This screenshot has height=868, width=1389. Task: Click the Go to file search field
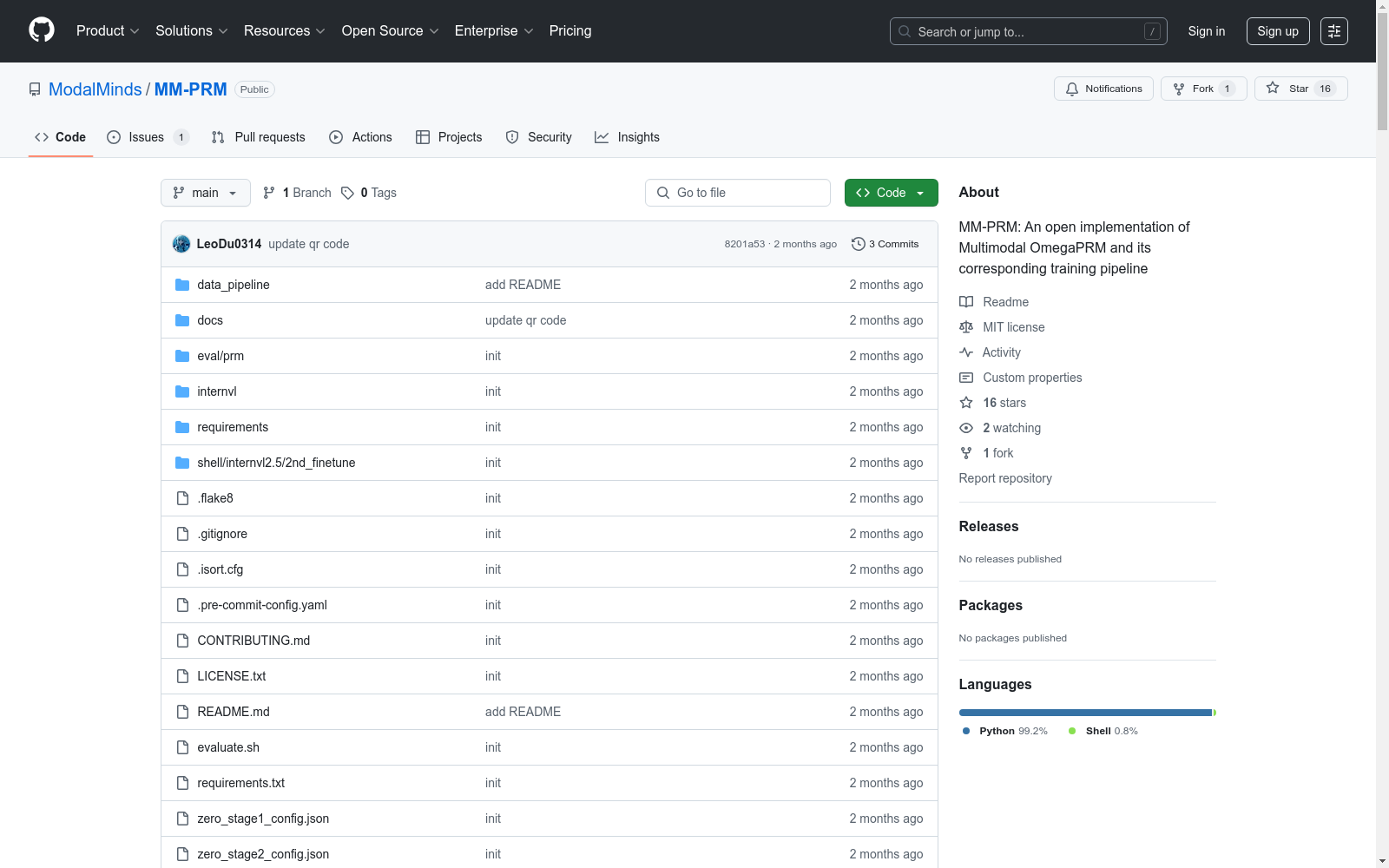click(738, 193)
